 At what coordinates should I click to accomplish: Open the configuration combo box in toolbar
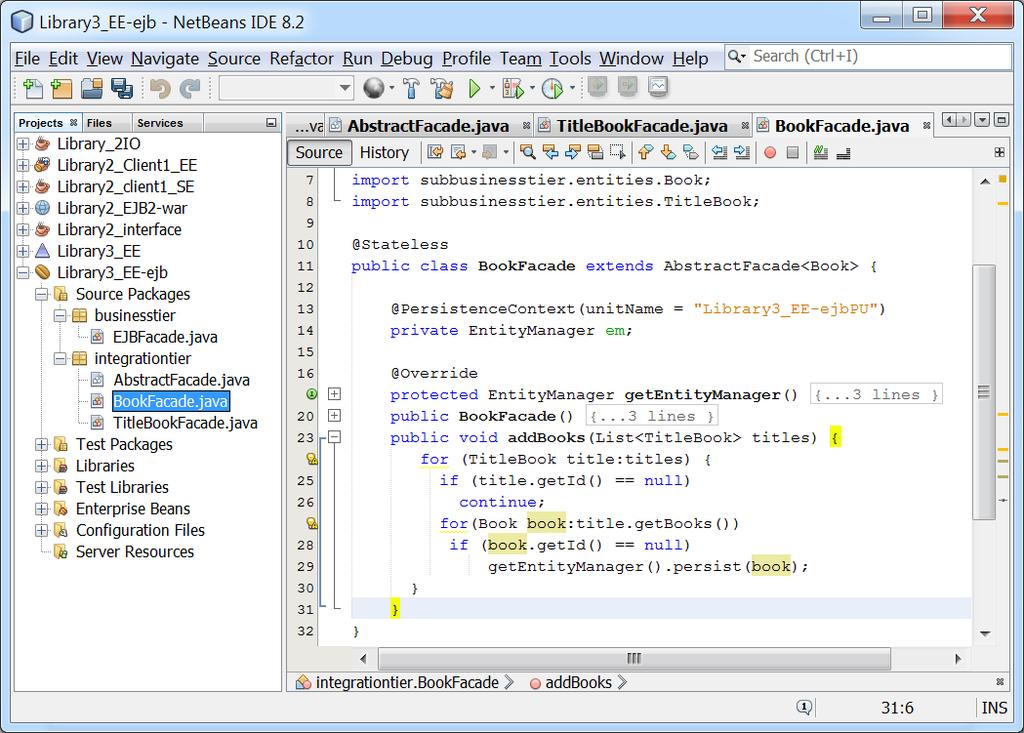[286, 88]
